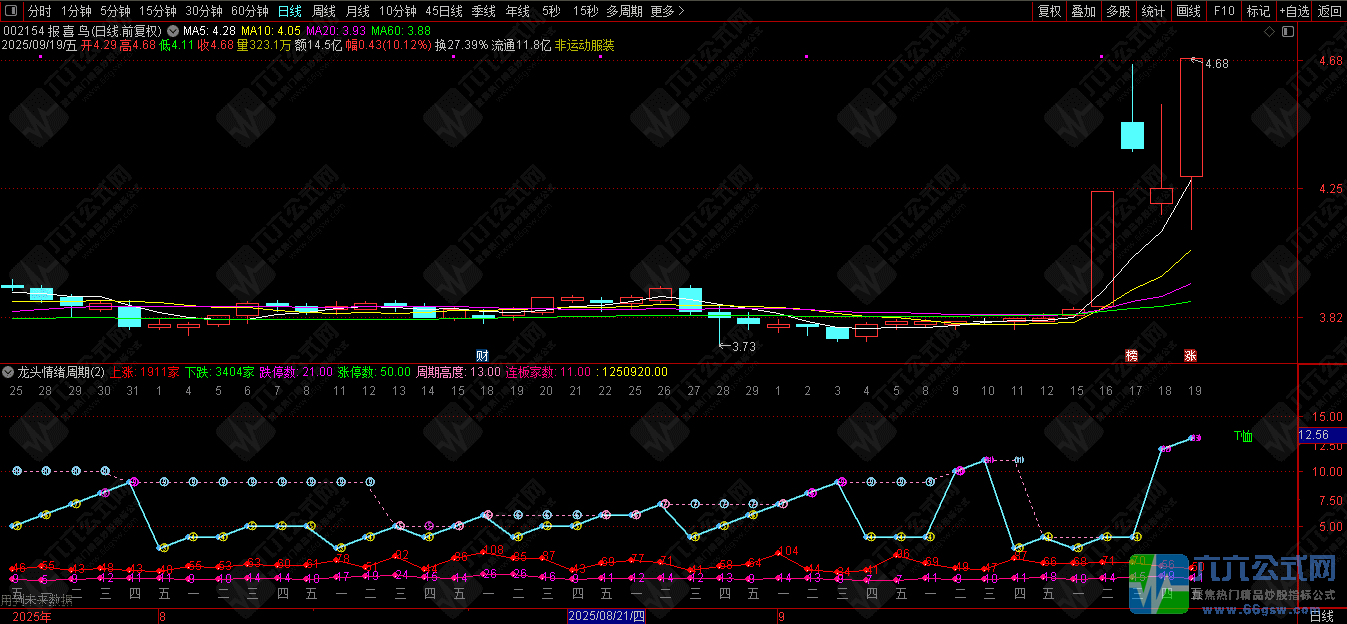Open 画线 drawing tools
Image resolution: width=1347 pixels, height=624 pixels.
click(1189, 11)
